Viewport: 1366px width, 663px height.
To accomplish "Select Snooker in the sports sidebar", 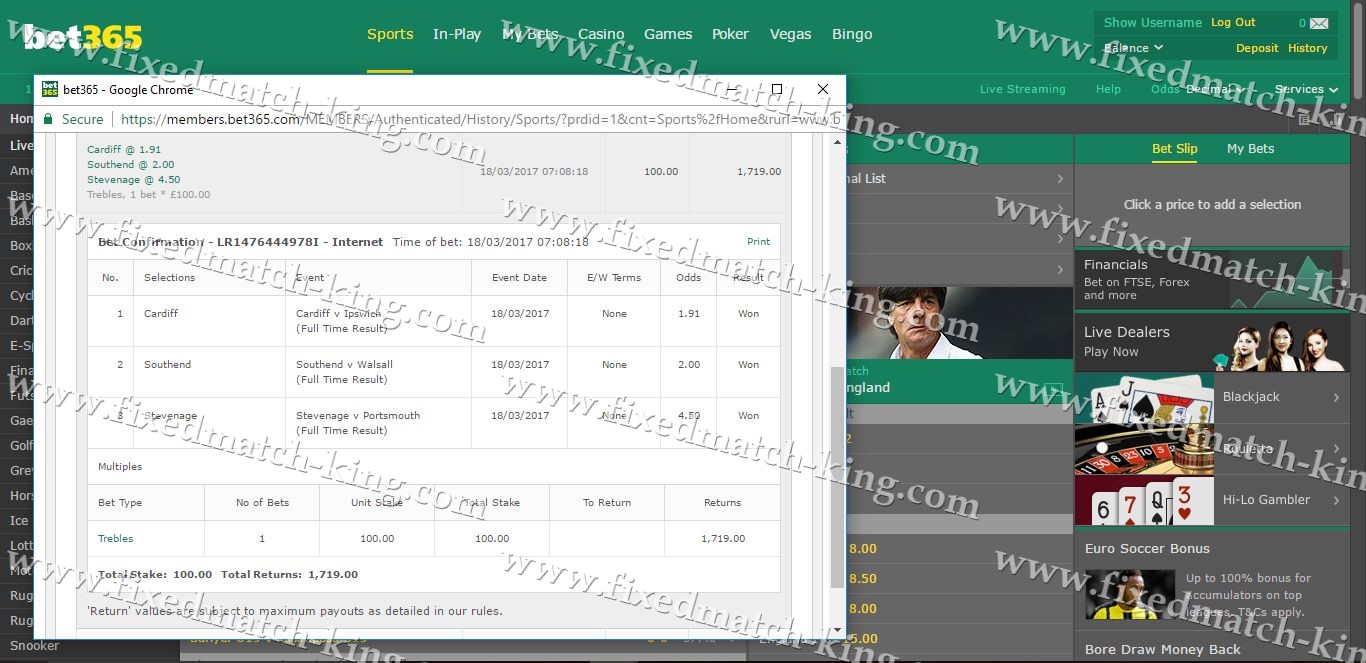I will click(x=34, y=646).
